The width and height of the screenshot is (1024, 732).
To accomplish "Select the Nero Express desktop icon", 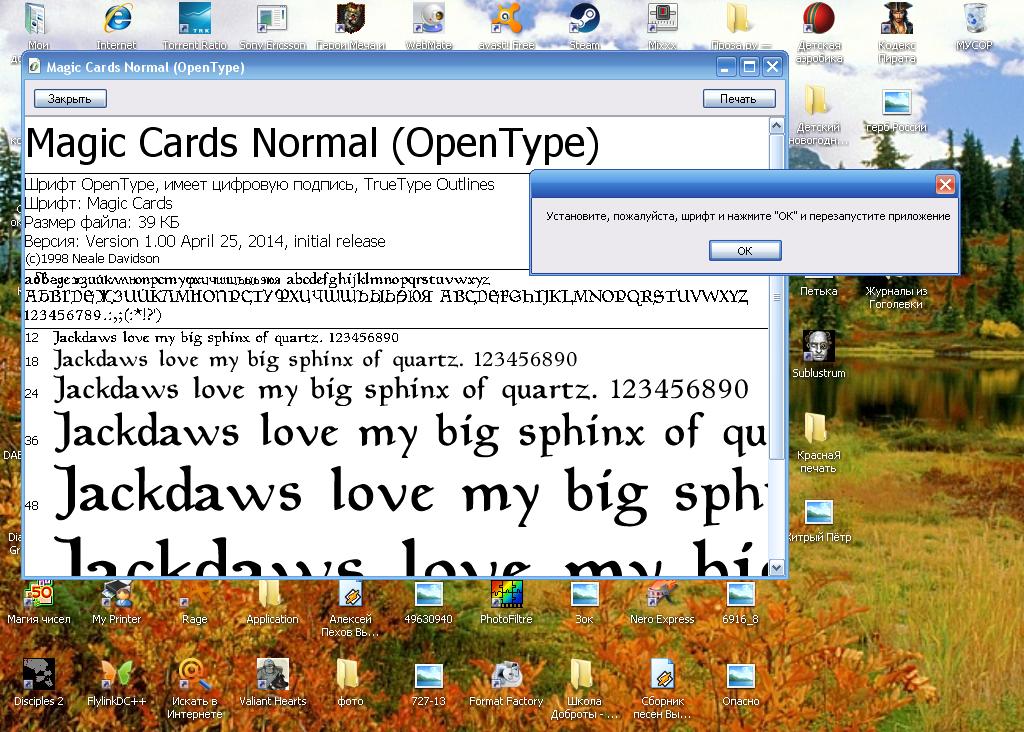I will (x=662, y=596).
